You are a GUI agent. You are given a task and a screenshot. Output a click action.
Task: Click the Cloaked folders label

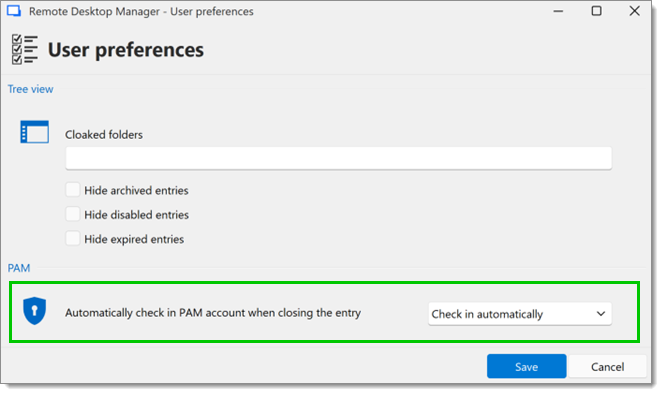(x=104, y=135)
